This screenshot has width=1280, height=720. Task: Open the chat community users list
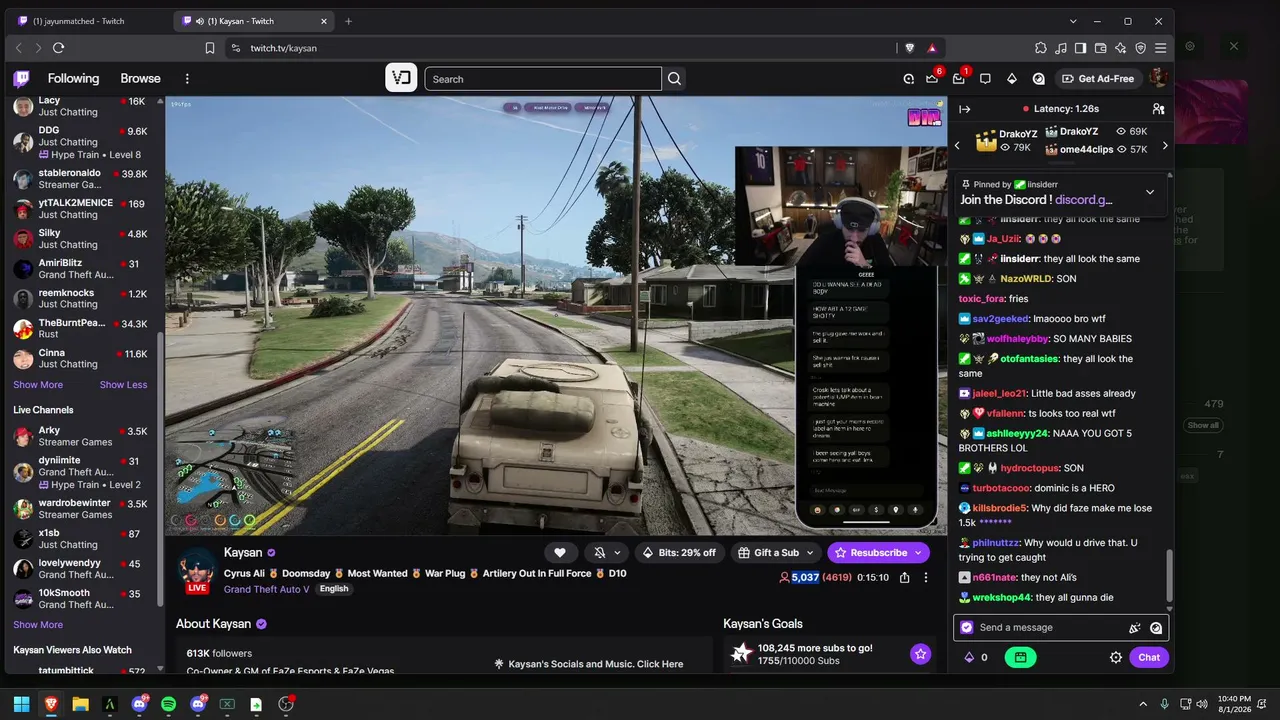coord(1158,109)
